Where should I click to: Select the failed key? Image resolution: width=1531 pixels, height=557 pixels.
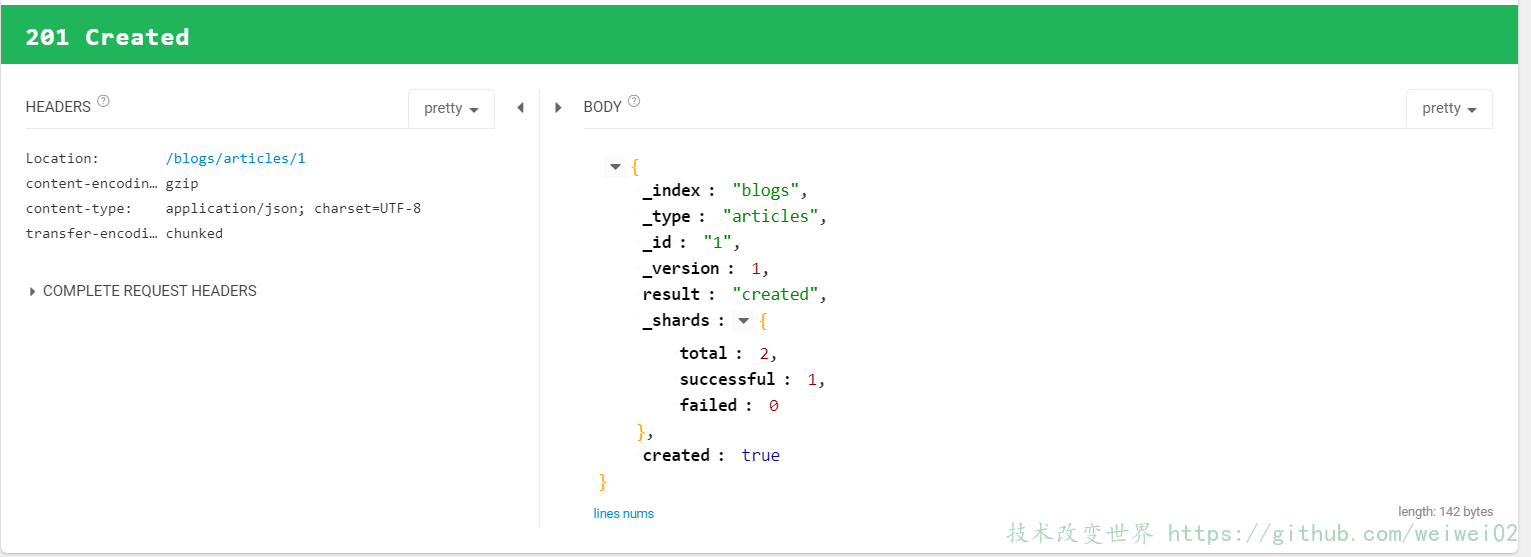pyautogui.click(x=708, y=405)
